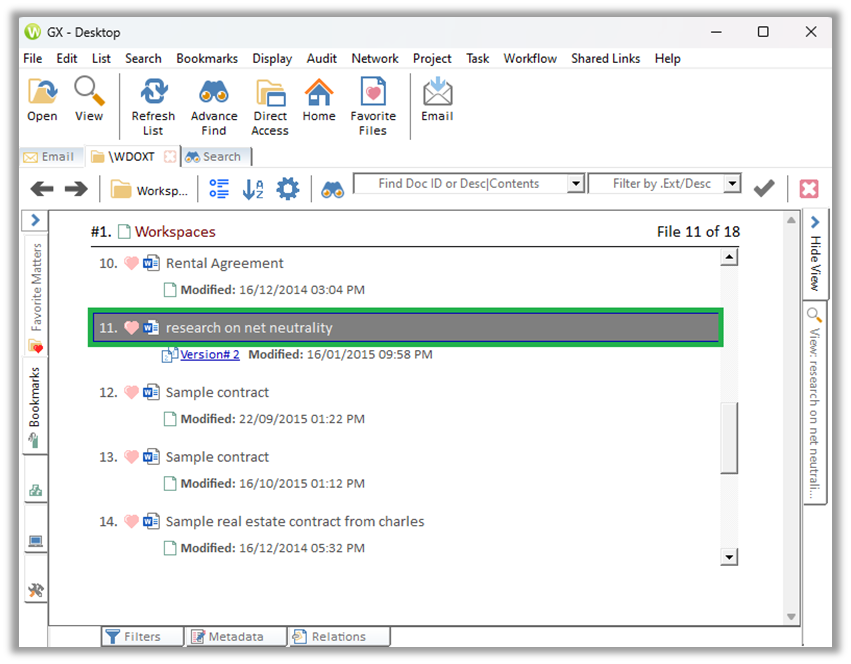The height and width of the screenshot is (664, 851).
Task: Open the Filter by .Ext/Desc dropdown
Action: 731,184
